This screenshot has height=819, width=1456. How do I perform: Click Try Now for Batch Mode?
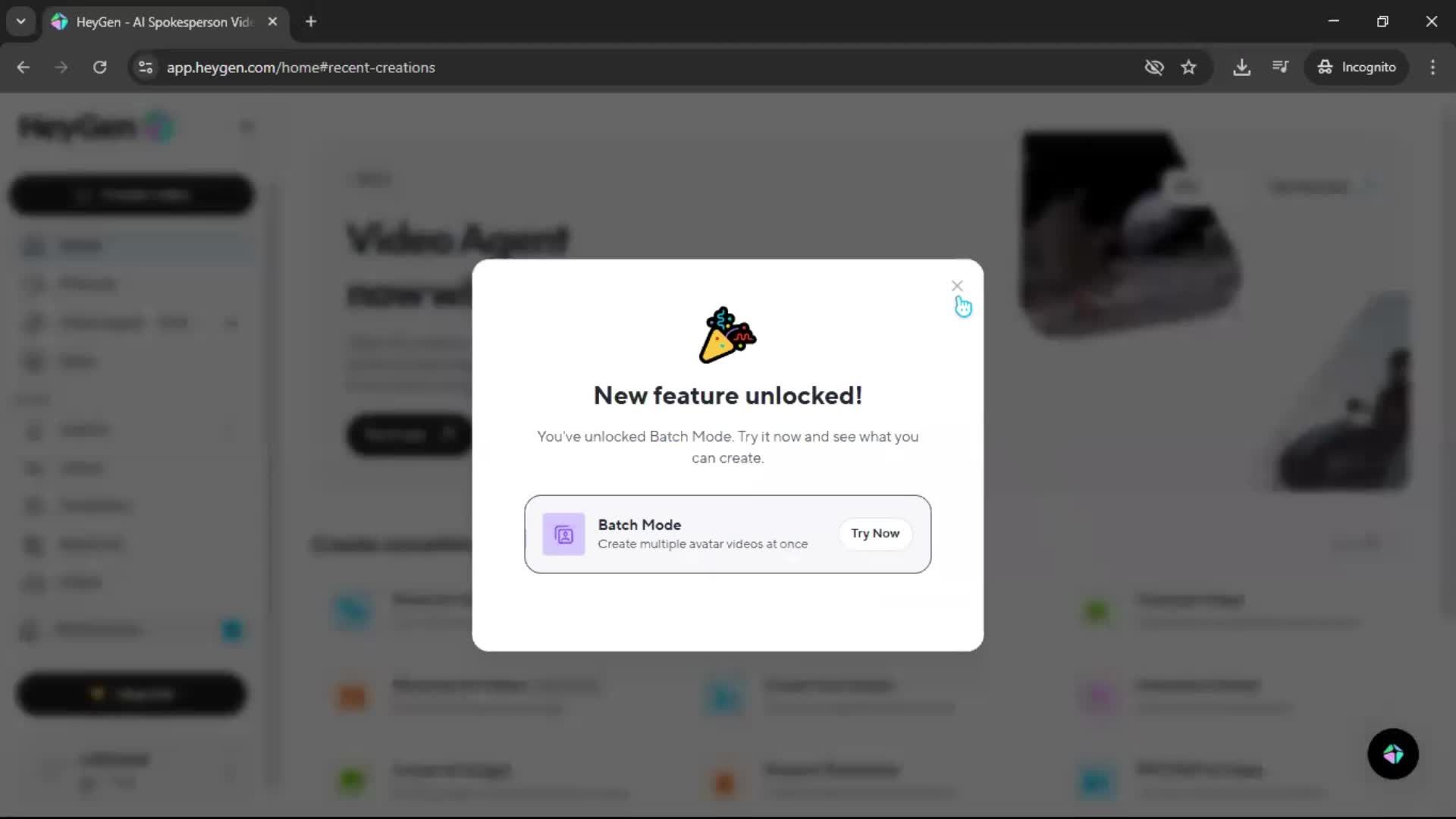(x=875, y=534)
